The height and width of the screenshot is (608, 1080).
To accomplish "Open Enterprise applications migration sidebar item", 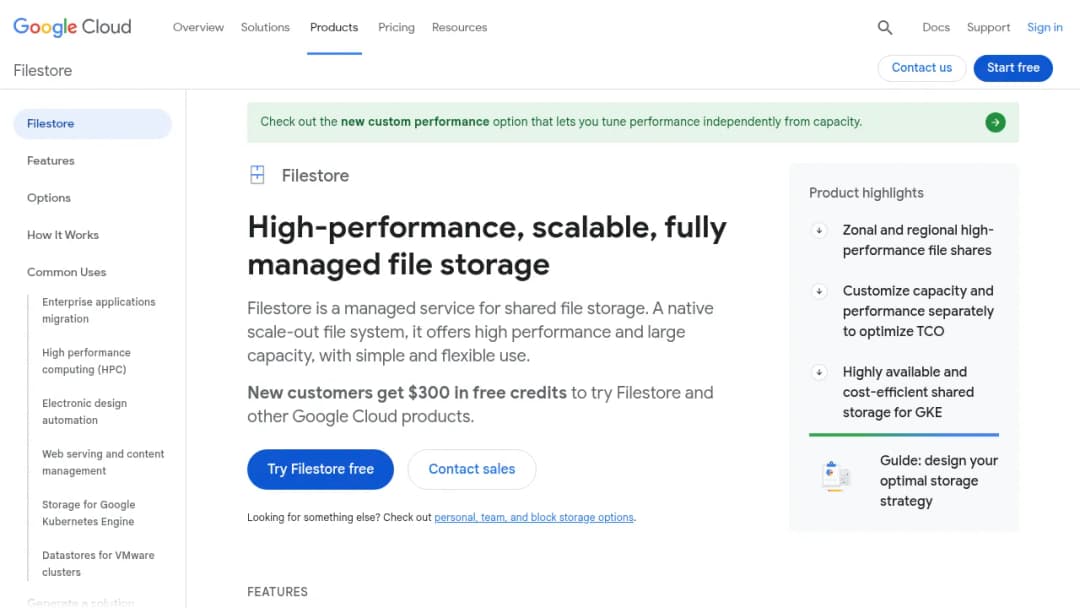I will 98,311.
